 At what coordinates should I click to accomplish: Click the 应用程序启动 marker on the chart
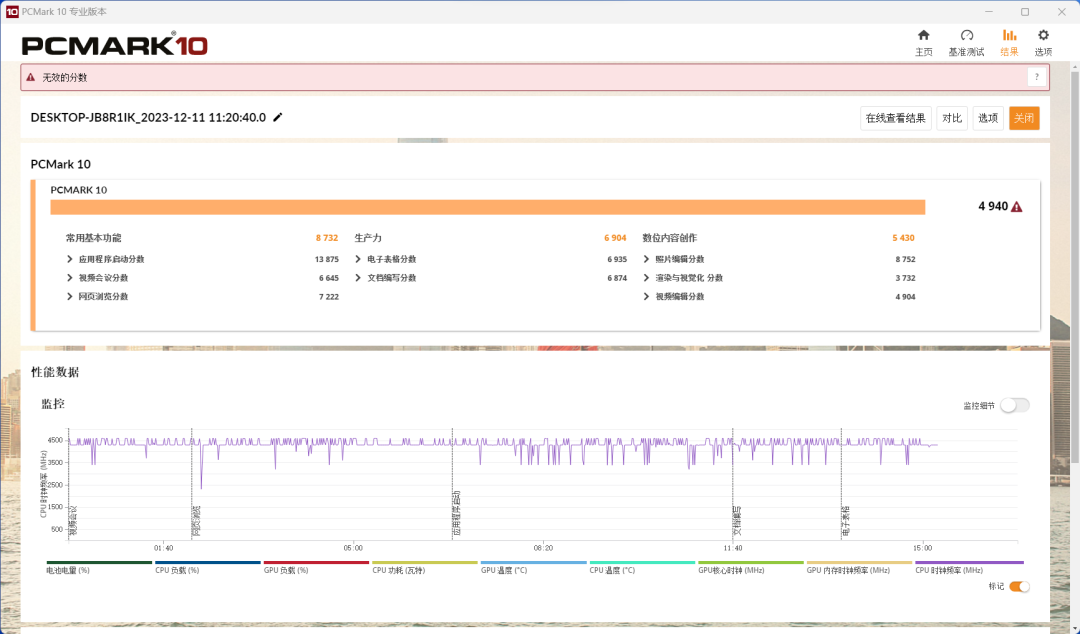tap(457, 513)
